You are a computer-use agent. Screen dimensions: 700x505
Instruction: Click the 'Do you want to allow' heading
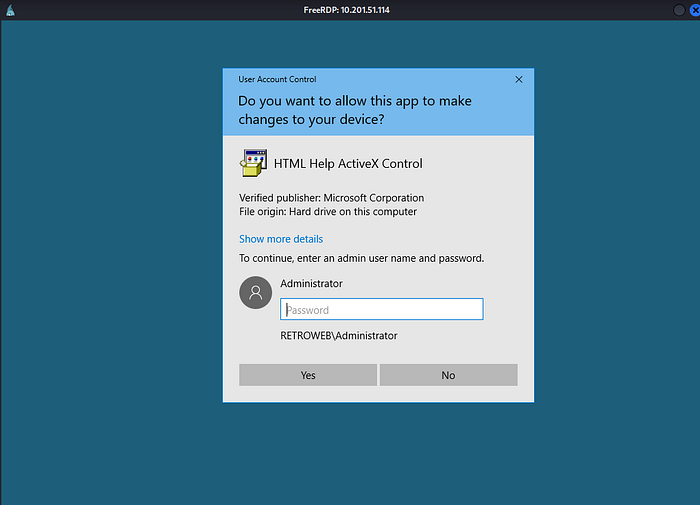(354, 110)
